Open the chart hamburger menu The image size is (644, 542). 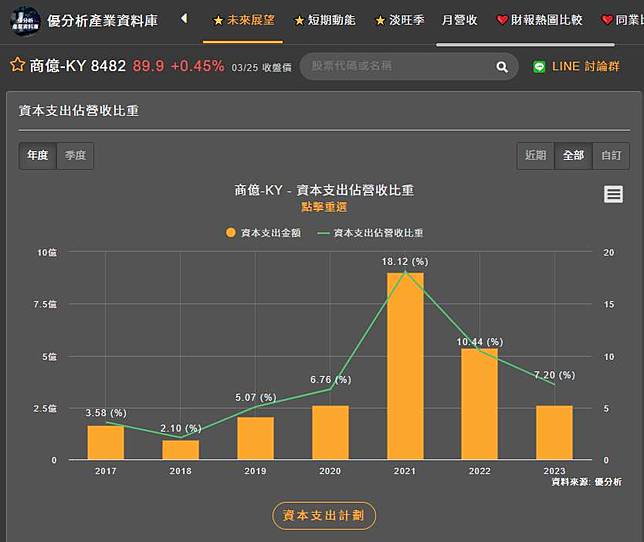pyautogui.click(x=613, y=194)
